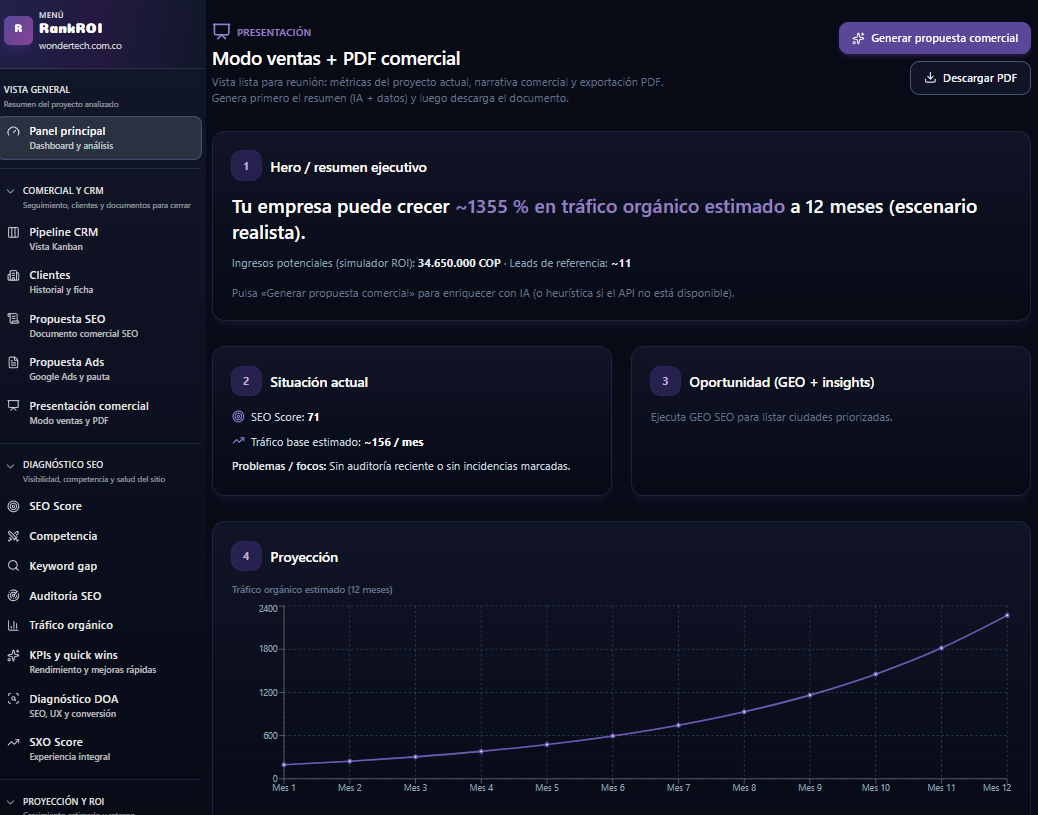The width and height of the screenshot is (1038, 815).
Task: Click the Proyección section heading
Action: tap(304, 557)
